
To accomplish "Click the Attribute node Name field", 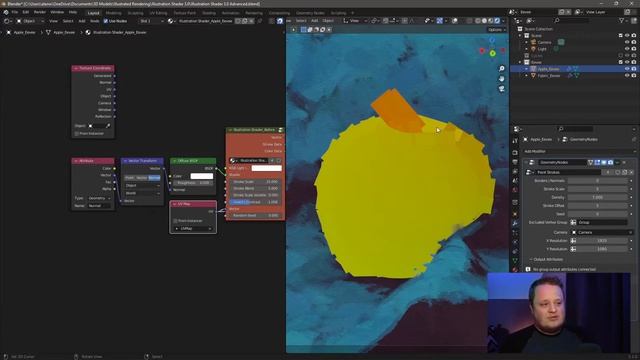I will 99,206.
